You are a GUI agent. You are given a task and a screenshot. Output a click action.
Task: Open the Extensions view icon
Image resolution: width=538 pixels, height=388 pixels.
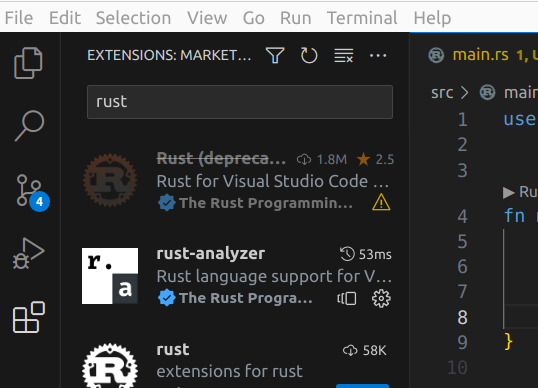tap(29, 317)
